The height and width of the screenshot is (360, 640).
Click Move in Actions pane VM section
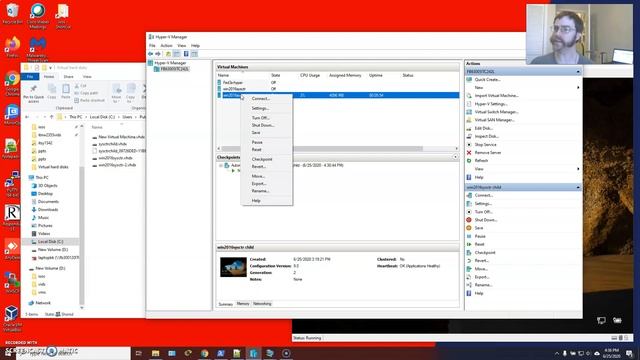tap(481, 269)
